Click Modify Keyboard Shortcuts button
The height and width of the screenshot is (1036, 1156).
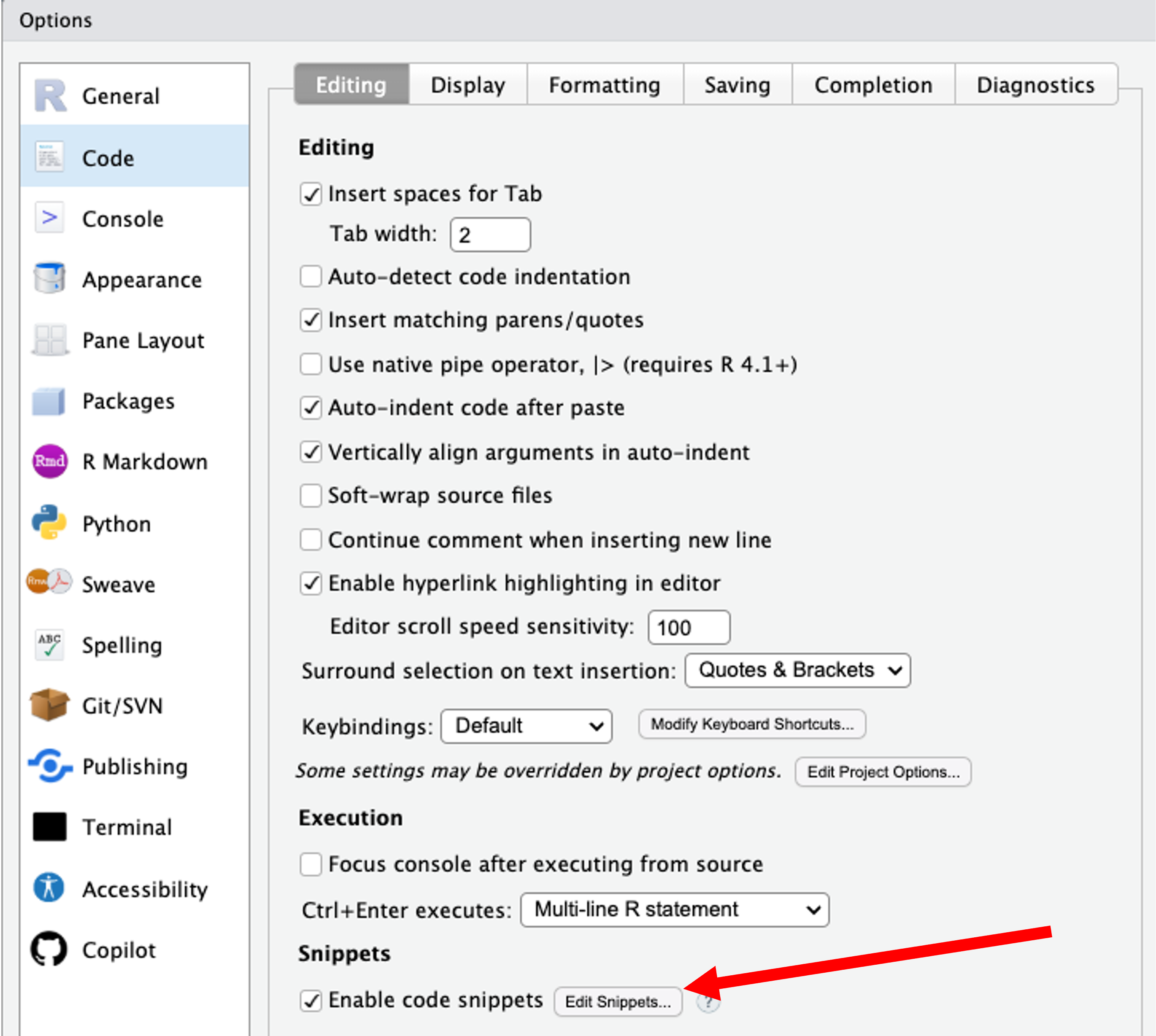point(751,724)
